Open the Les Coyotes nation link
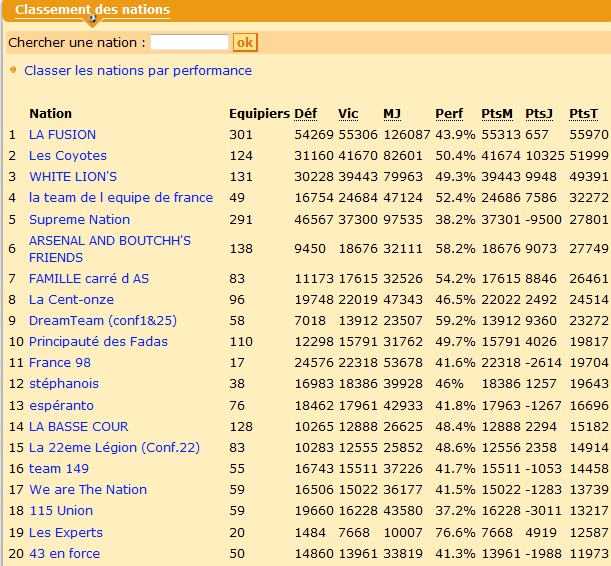The height and width of the screenshot is (566, 611). 68,155
